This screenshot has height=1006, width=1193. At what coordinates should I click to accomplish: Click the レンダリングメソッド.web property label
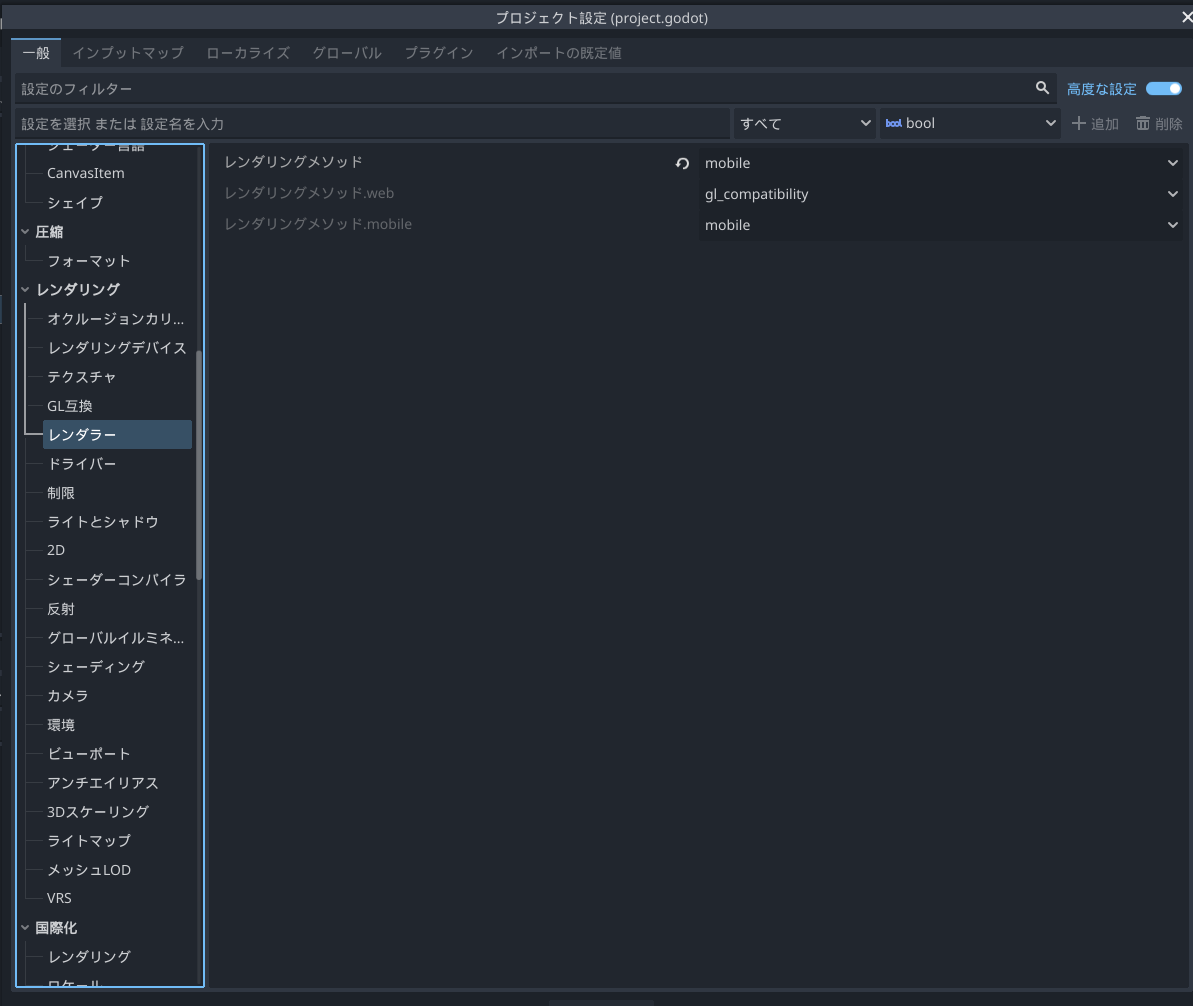[309, 193]
